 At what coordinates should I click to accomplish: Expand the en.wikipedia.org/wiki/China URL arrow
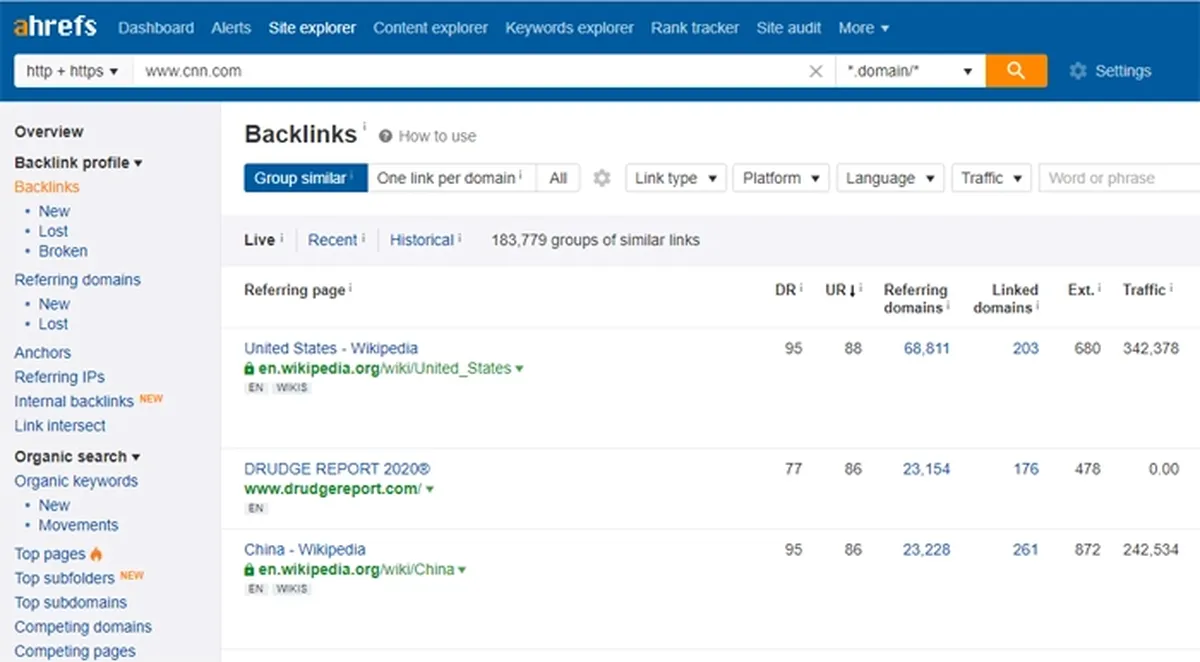click(x=462, y=570)
